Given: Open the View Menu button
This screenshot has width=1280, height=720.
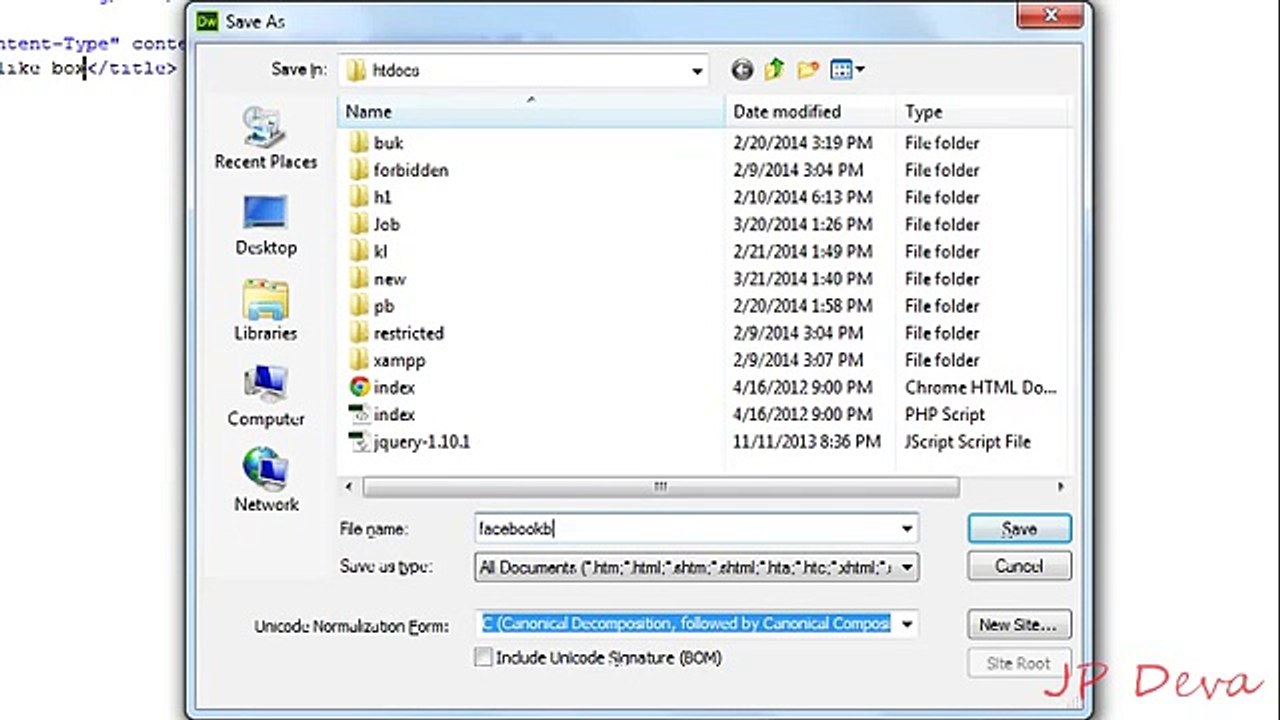Looking at the screenshot, I should click(x=847, y=70).
